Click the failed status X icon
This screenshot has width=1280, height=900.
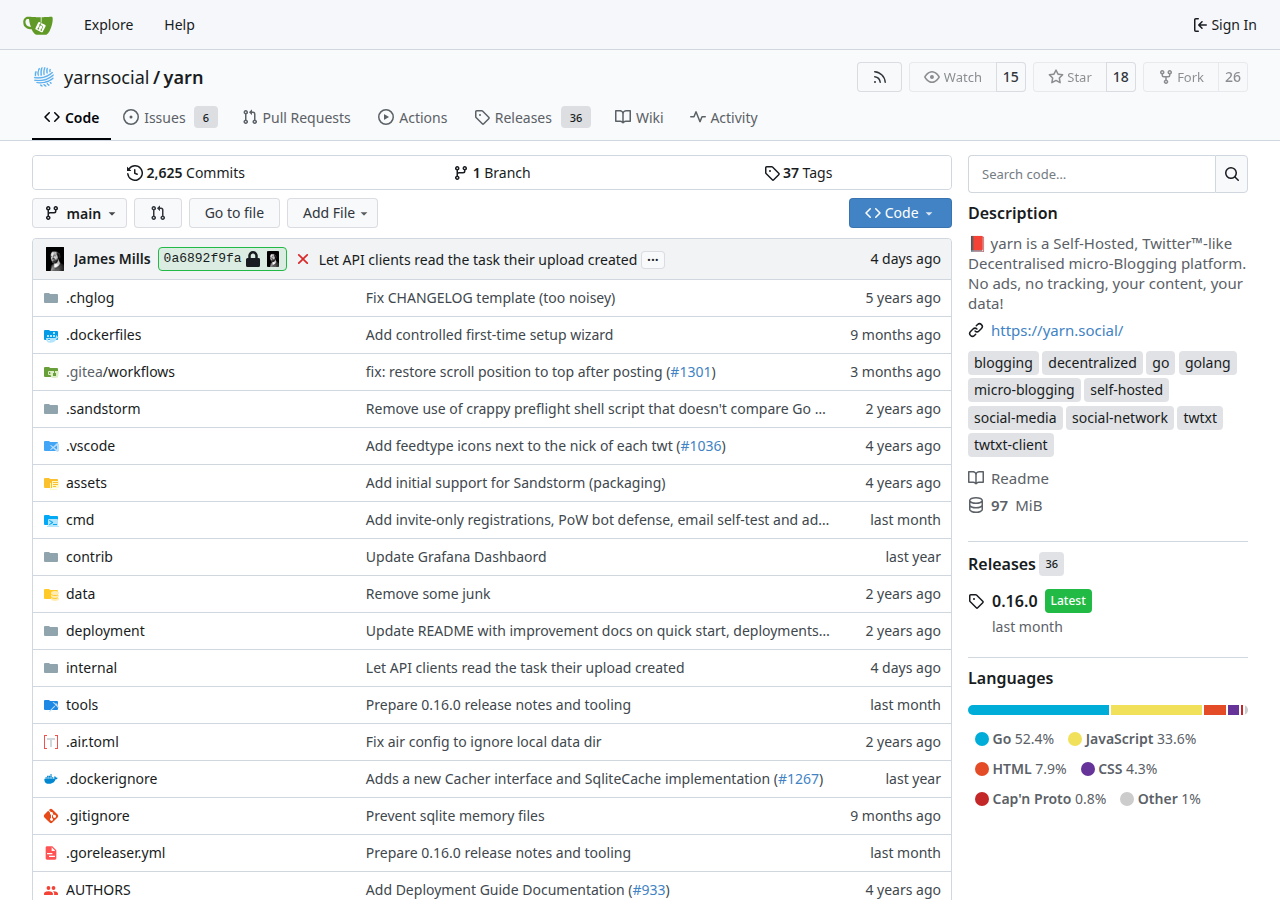(303, 259)
